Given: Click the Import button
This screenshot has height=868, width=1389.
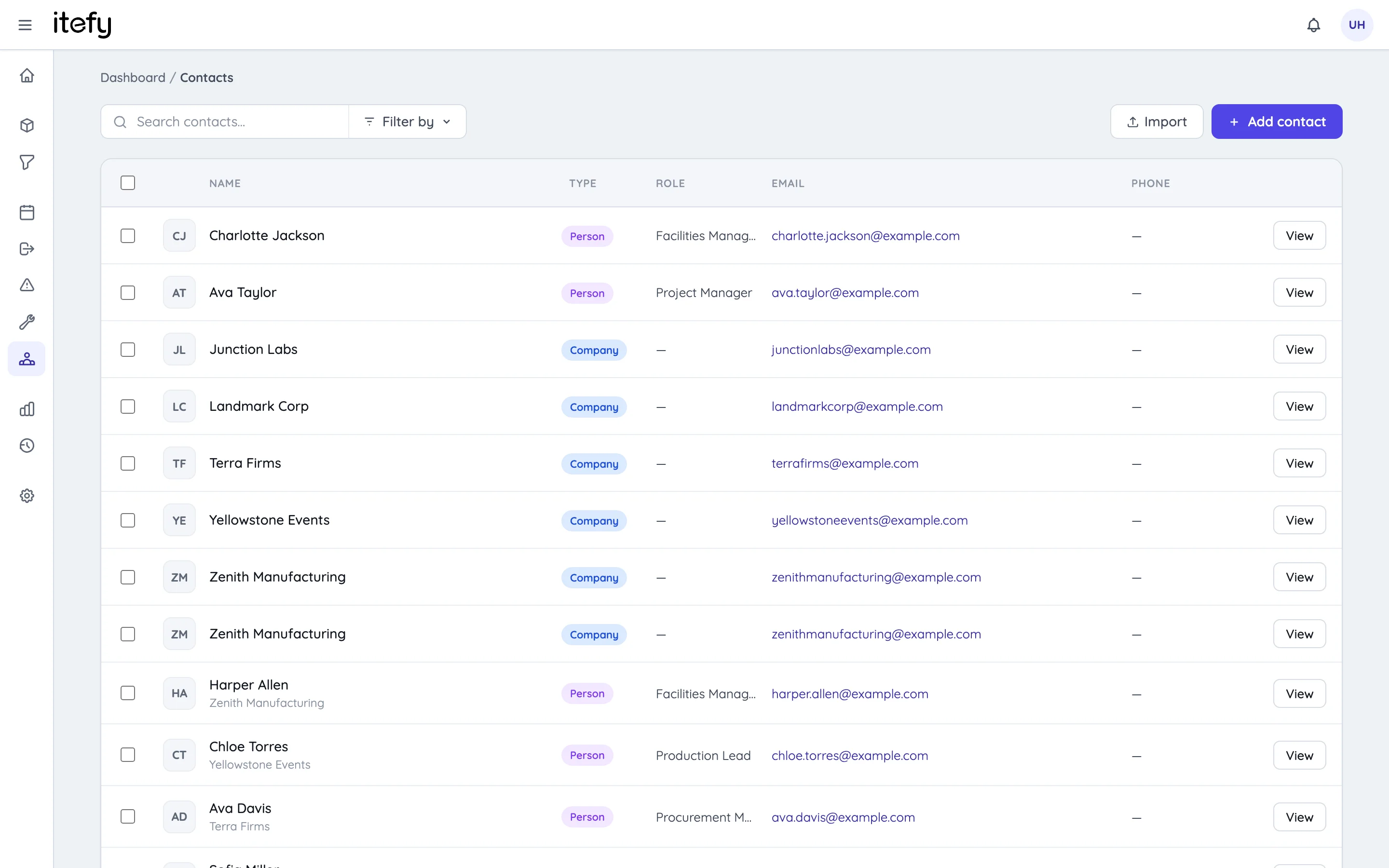Looking at the screenshot, I should 1157,122.
